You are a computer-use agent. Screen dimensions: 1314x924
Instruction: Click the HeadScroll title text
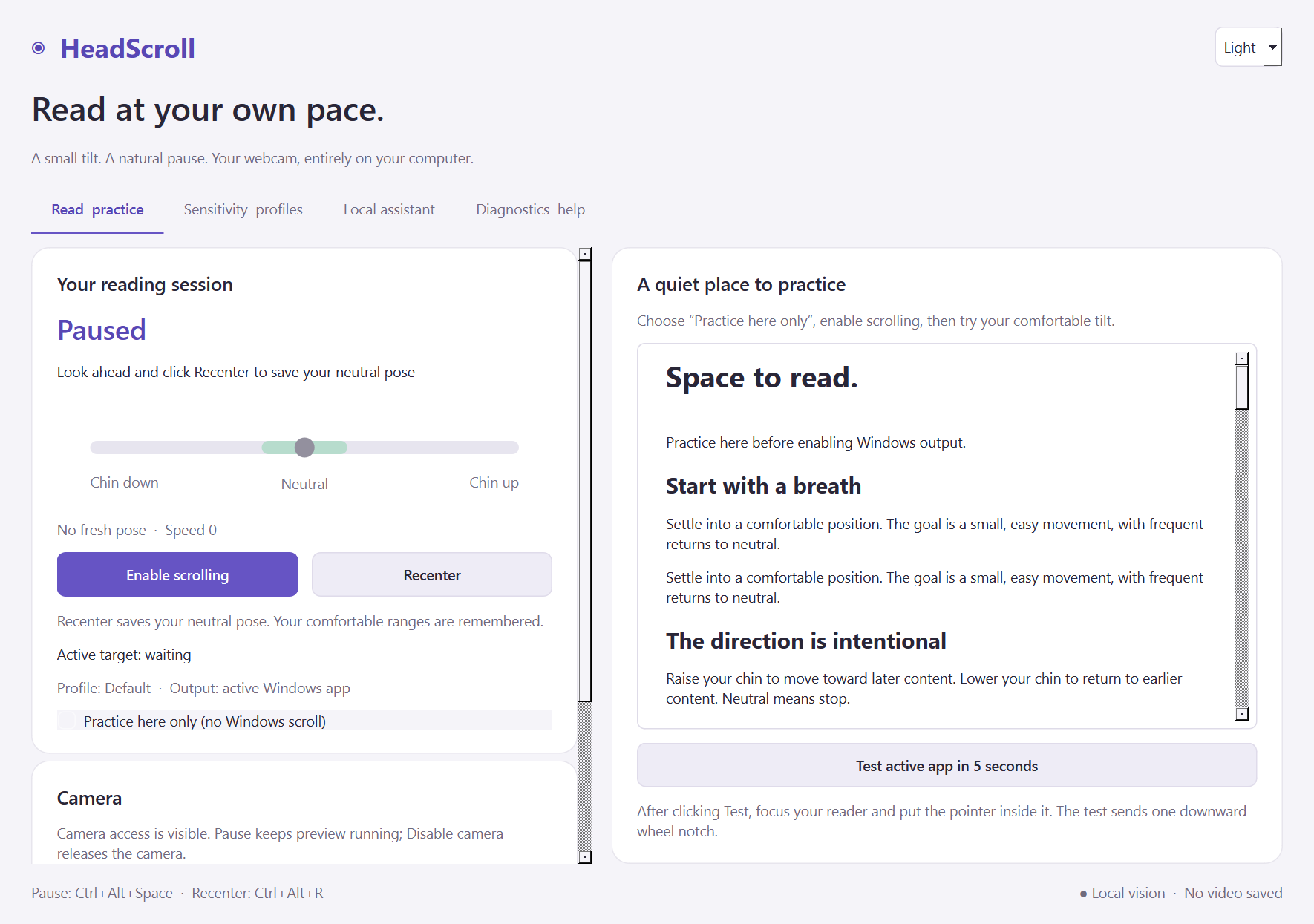tap(128, 48)
